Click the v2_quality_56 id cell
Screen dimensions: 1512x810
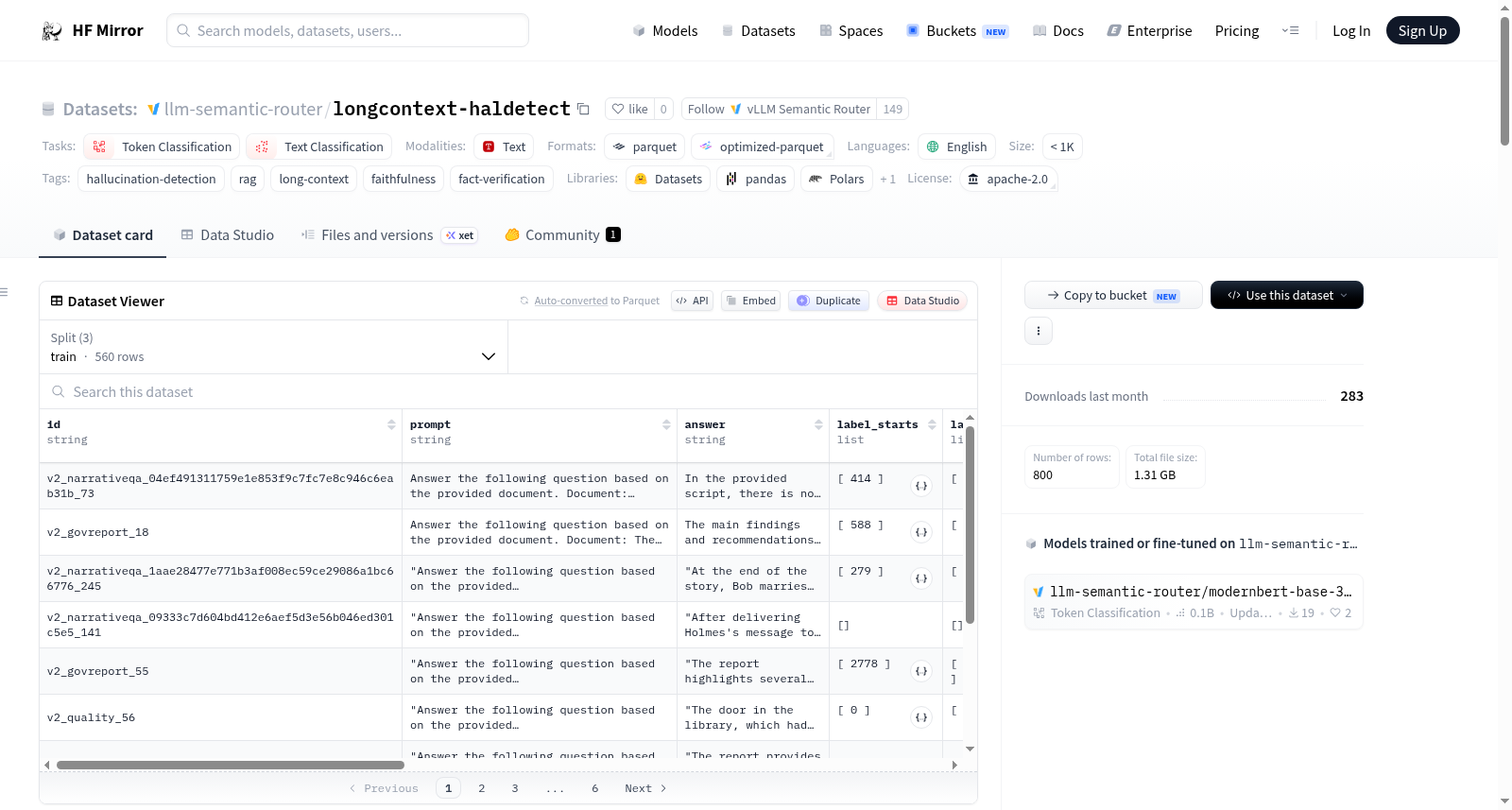point(221,717)
